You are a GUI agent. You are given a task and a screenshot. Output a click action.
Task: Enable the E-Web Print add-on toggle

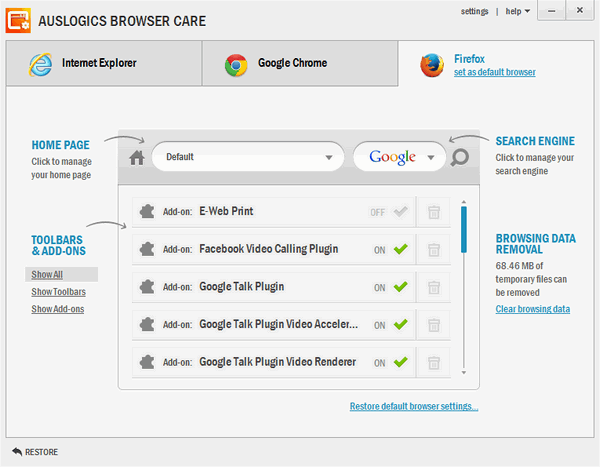point(401,211)
